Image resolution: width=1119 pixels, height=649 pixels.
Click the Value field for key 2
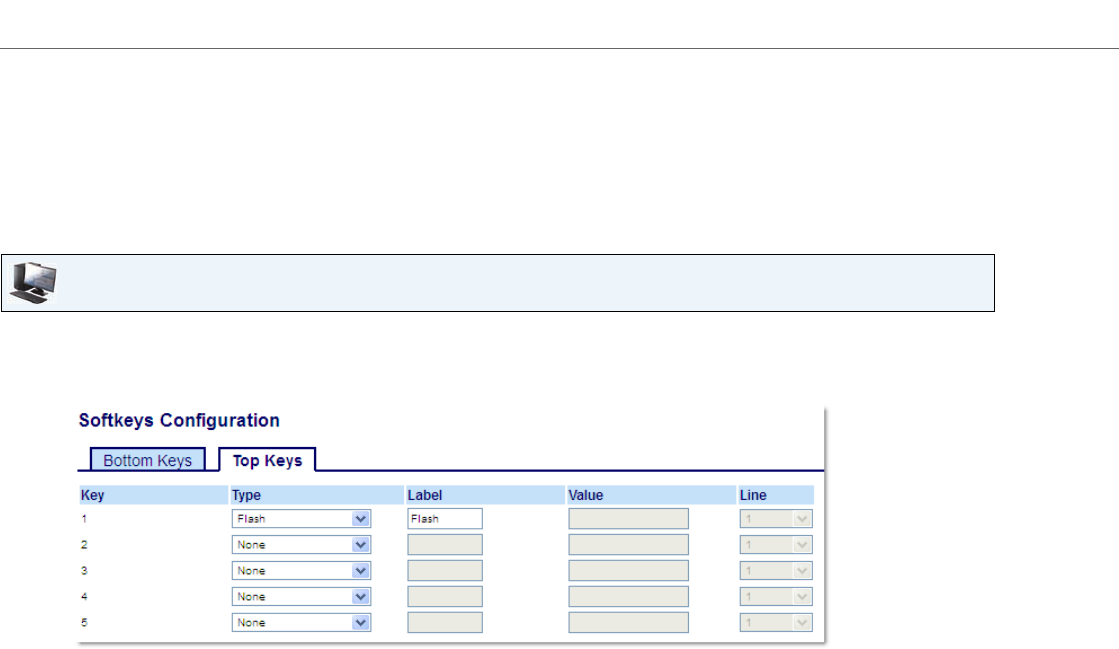(x=629, y=545)
